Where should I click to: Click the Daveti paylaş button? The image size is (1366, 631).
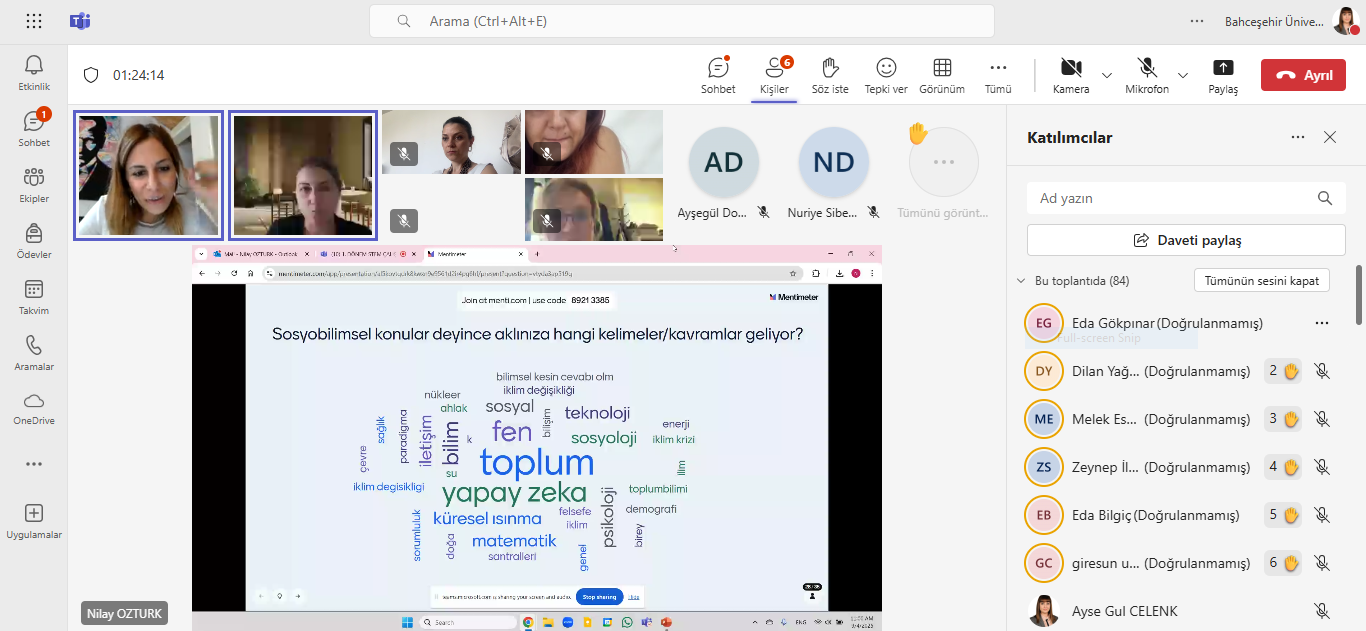[1186, 240]
